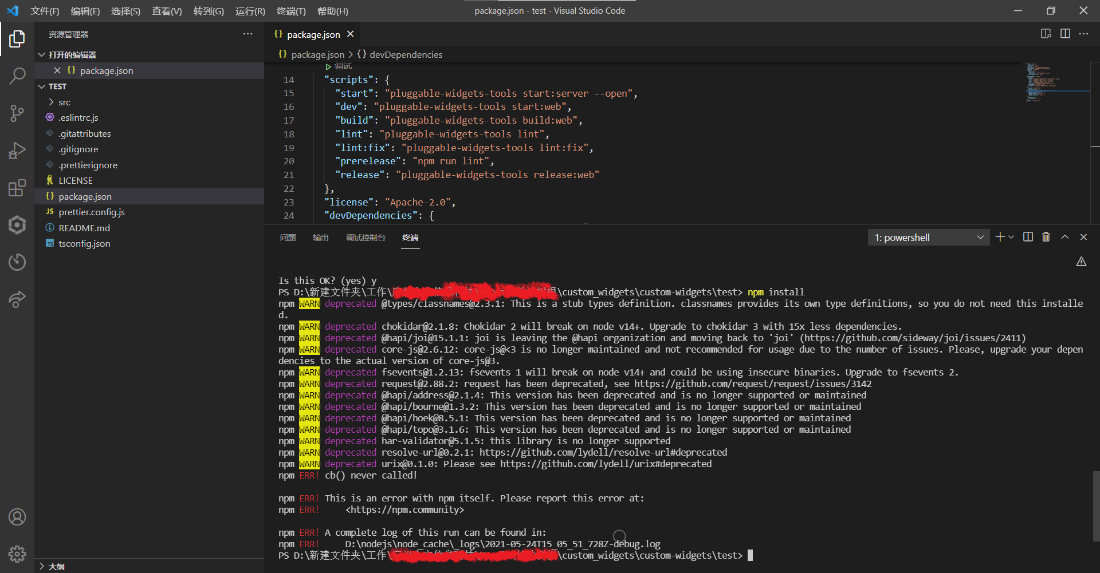Select the package.json editor tab
Image resolution: width=1100 pixels, height=573 pixels.
(x=313, y=34)
